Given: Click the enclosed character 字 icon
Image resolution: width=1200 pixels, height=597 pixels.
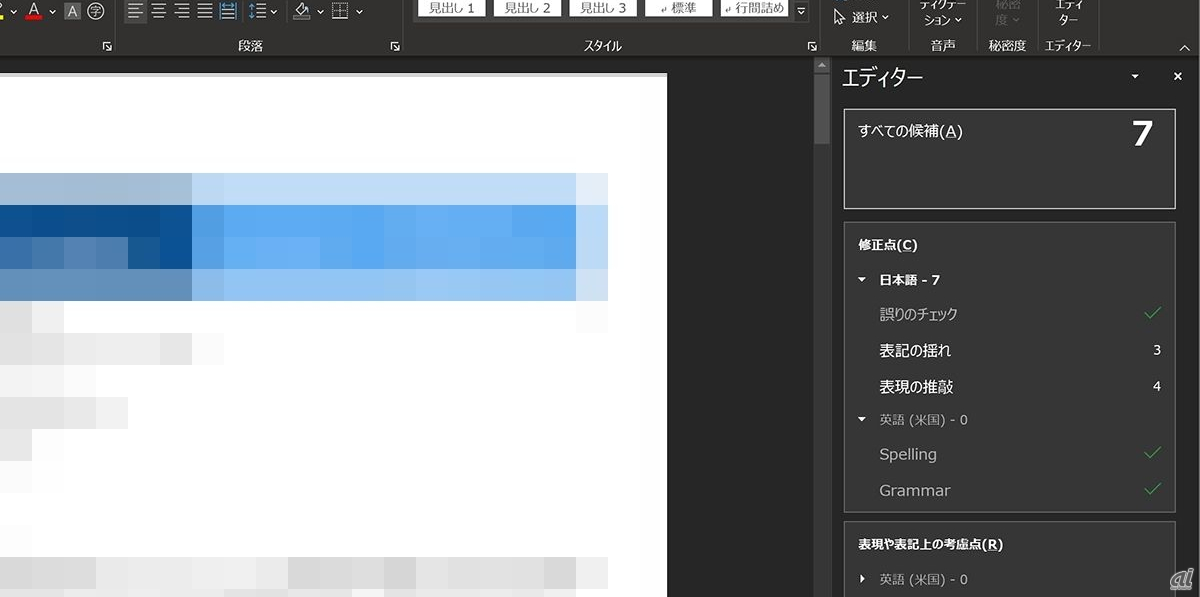Looking at the screenshot, I should pyautogui.click(x=96, y=12).
